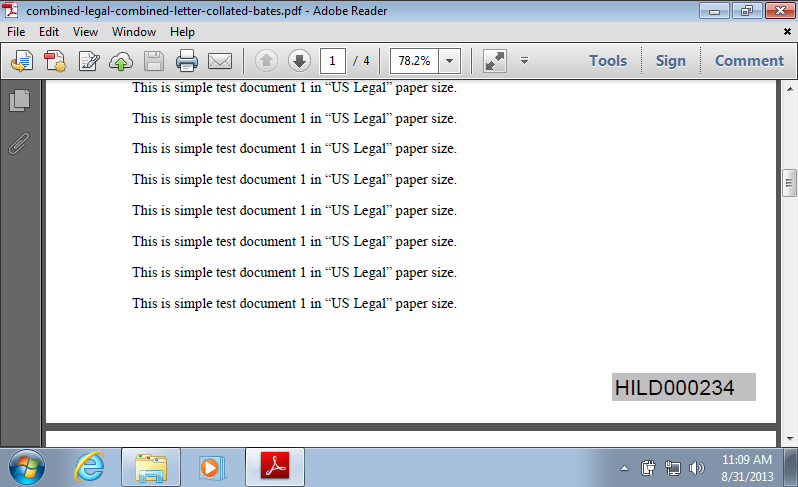Click the Adobe PDF title bar icon
The image size is (798, 487).
coord(10,10)
